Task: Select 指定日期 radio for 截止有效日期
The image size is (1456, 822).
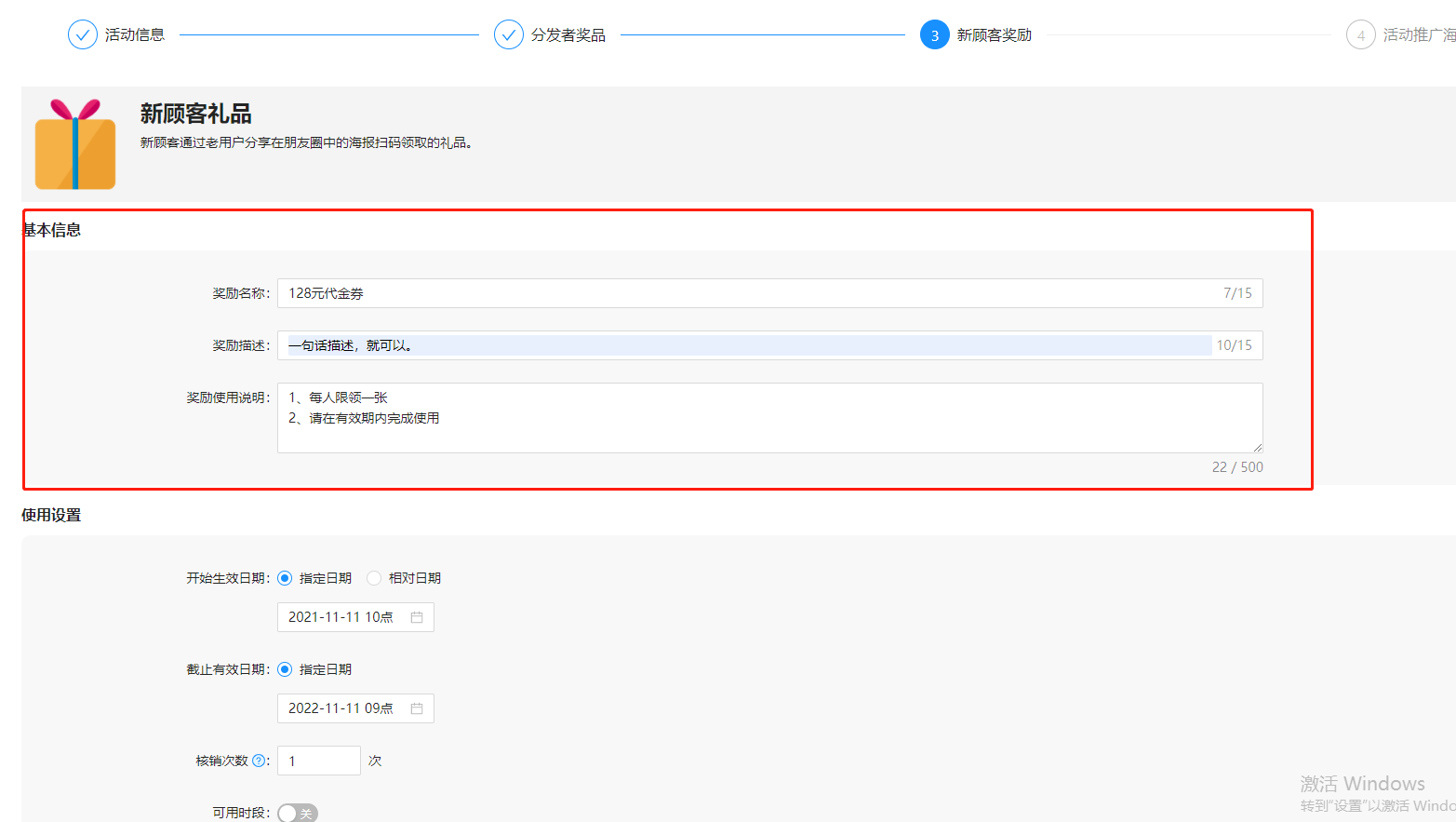Action: 285,669
